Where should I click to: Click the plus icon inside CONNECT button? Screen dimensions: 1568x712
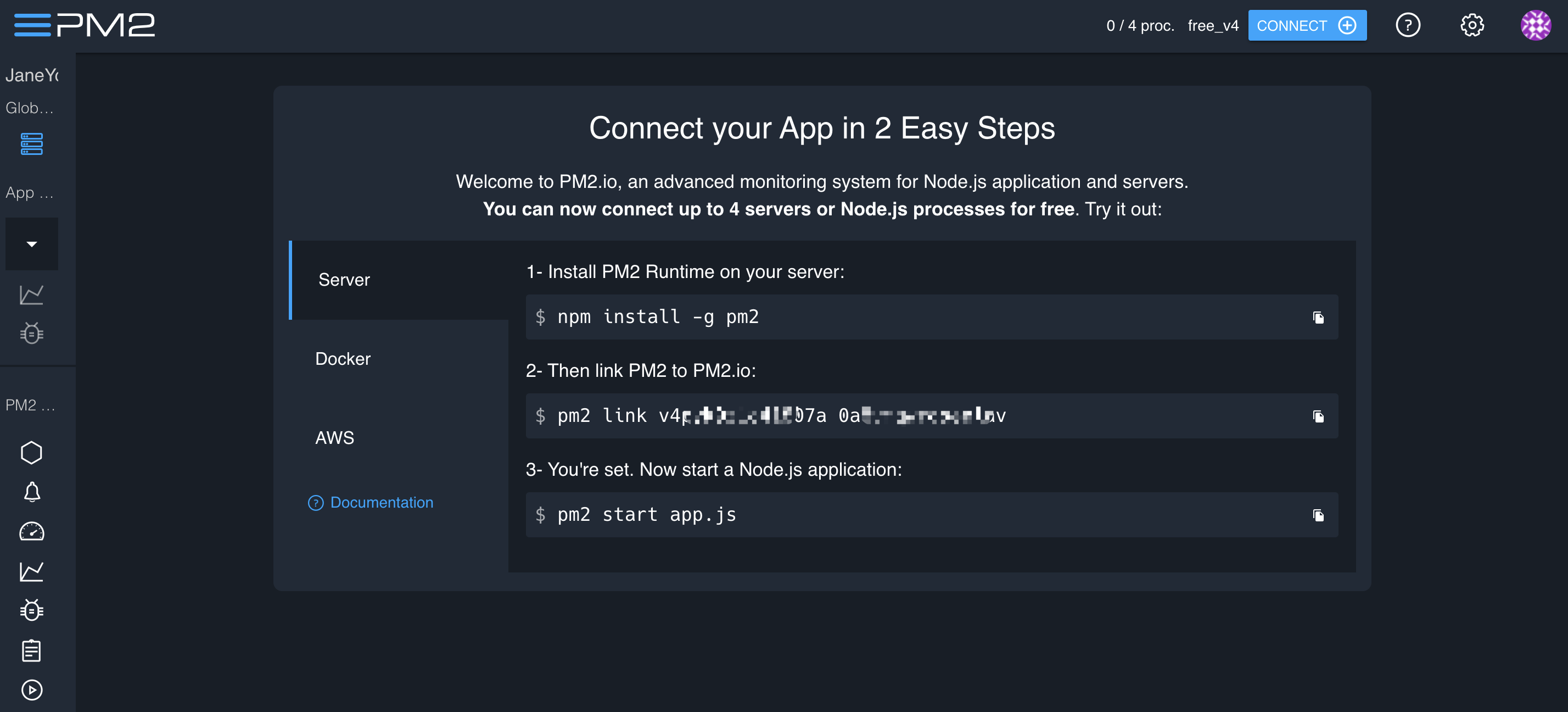pyautogui.click(x=1347, y=26)
